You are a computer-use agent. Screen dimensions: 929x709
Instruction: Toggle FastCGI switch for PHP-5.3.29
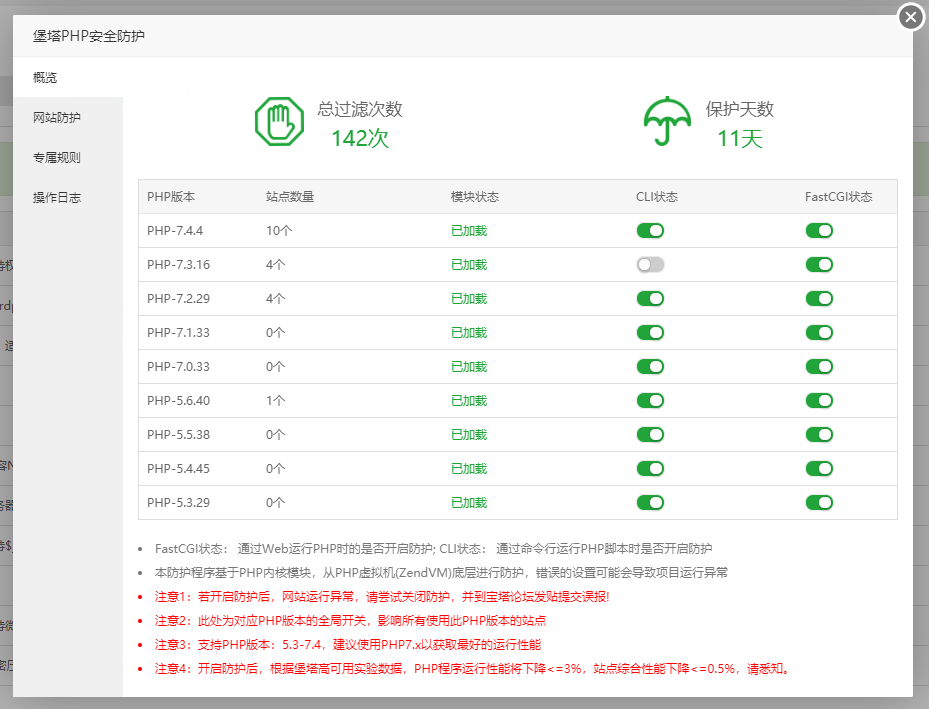[819, 503]
